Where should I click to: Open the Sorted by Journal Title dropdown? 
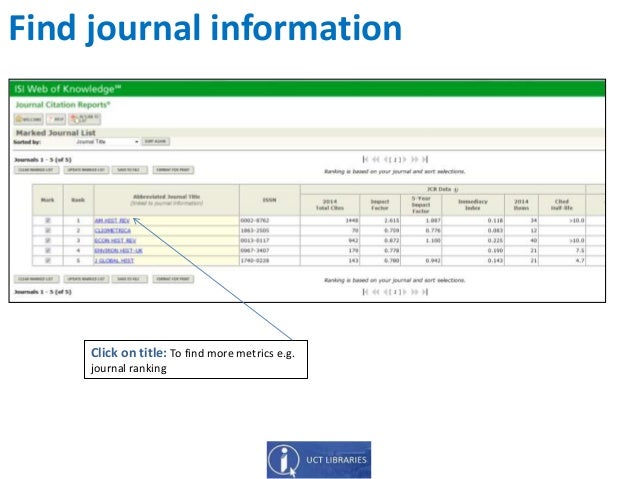click(x=107, y=142)
